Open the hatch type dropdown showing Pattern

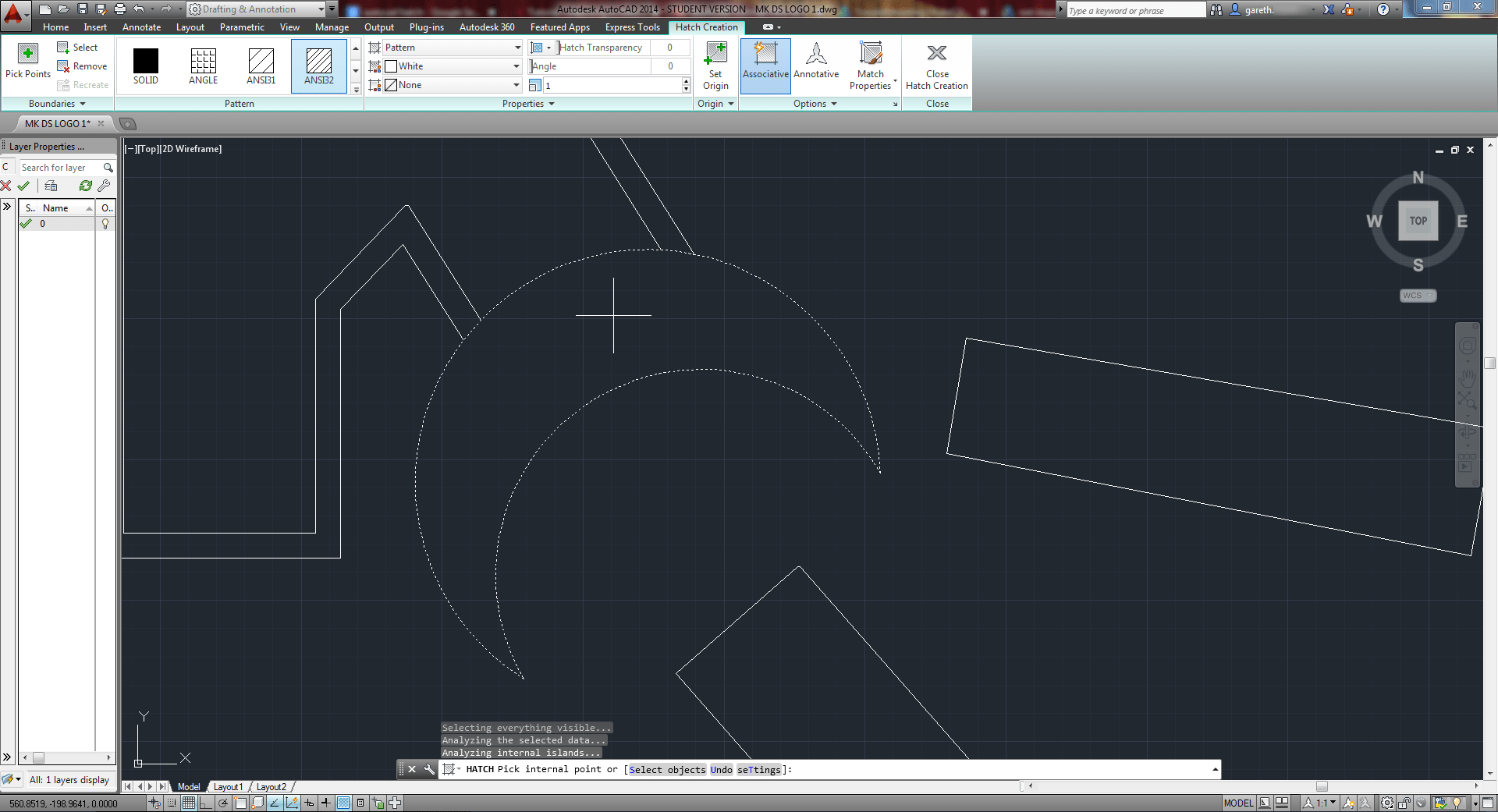[516, 47]
